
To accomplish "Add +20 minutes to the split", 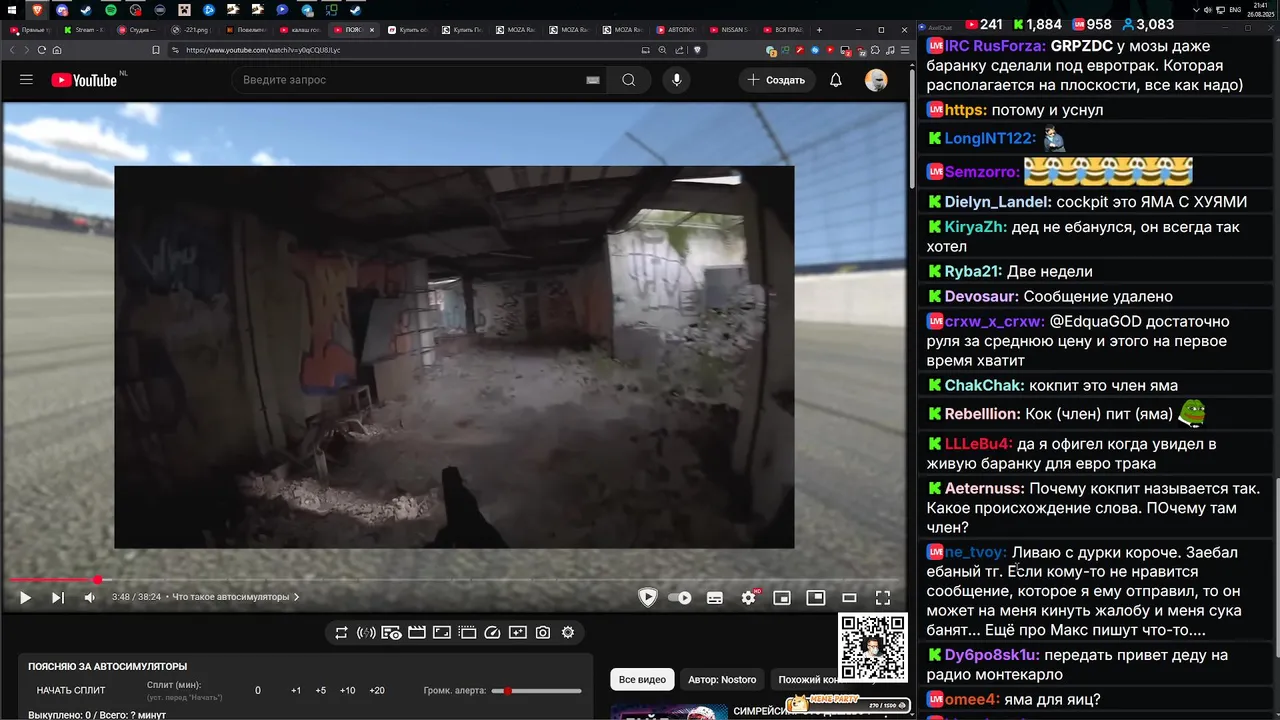I will 377,690.
